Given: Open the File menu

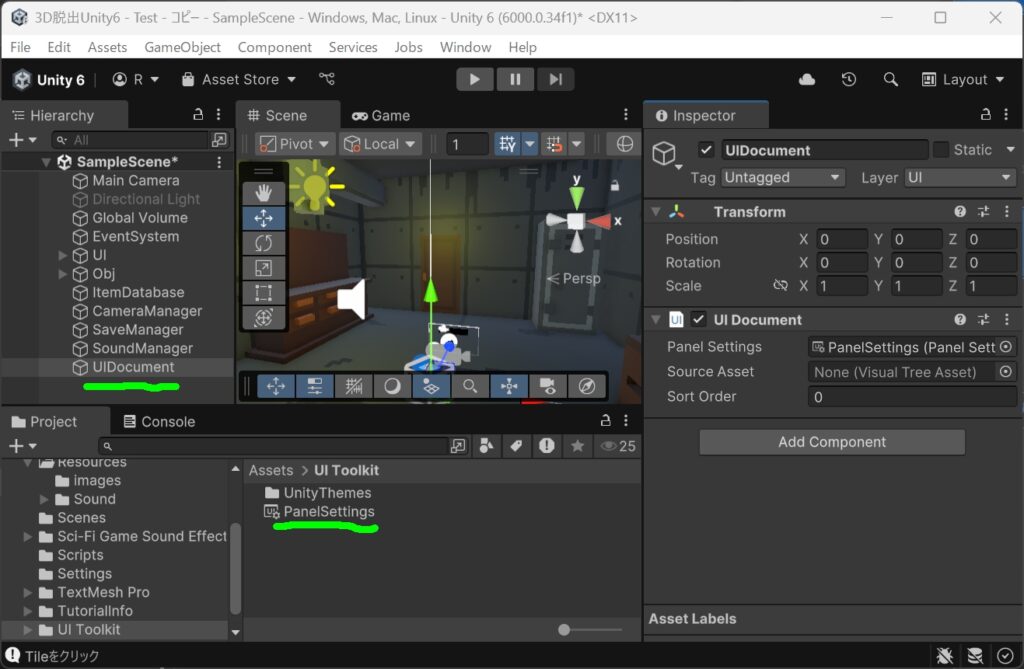Looking at the screenshot, I should (20, 47).
